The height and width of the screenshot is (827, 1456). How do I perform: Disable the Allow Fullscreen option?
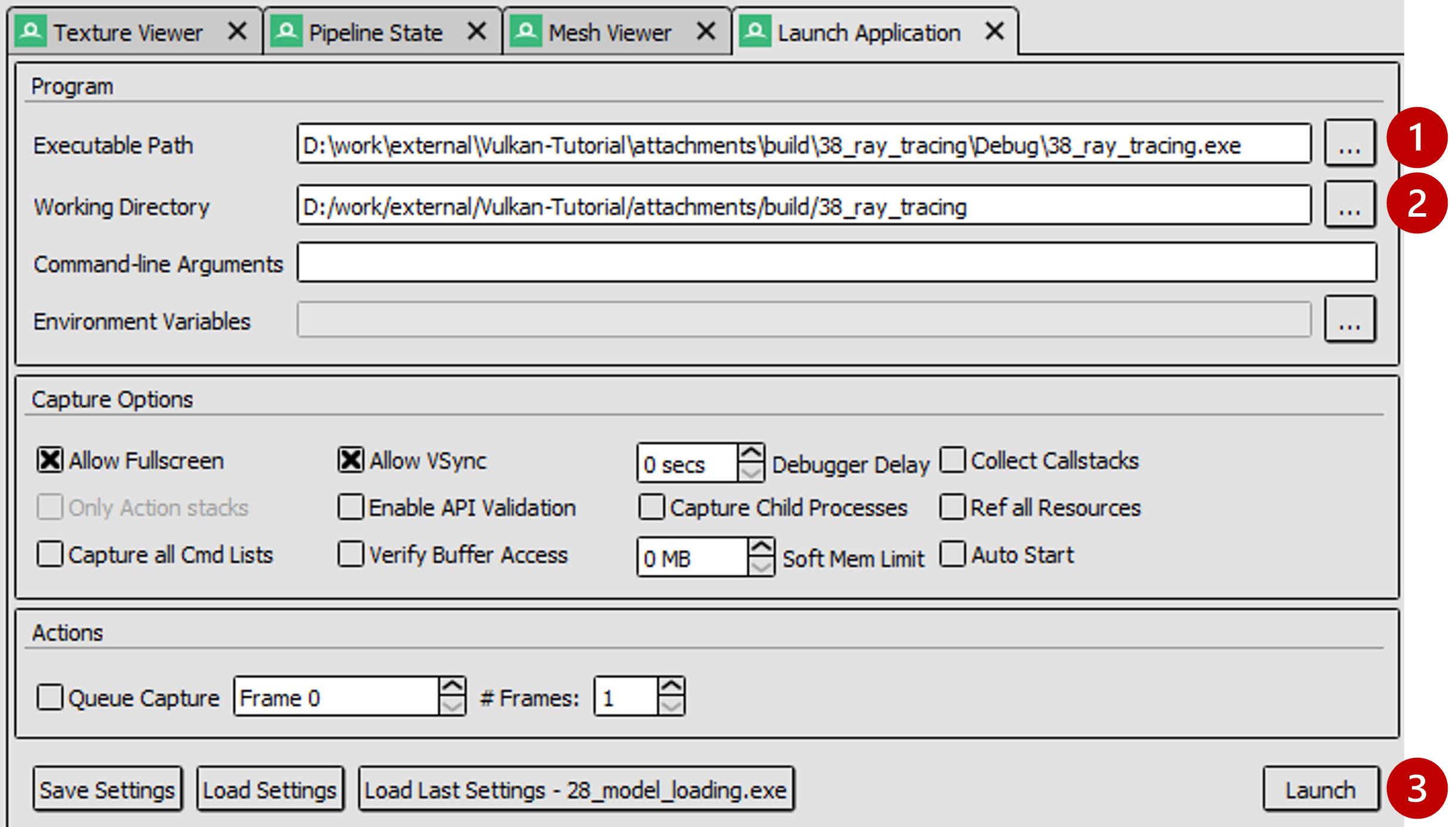coord(49,459)
